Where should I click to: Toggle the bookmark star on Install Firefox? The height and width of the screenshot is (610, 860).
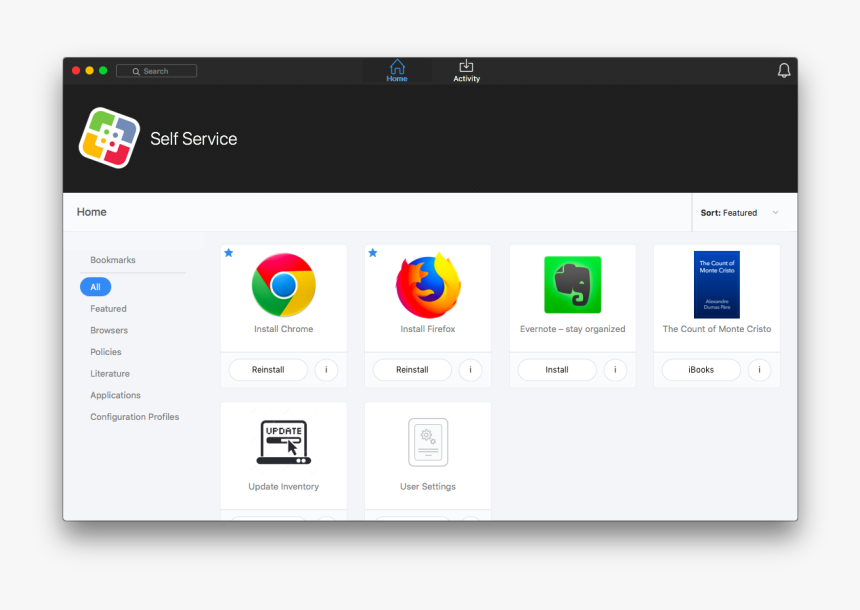point(373,253)
